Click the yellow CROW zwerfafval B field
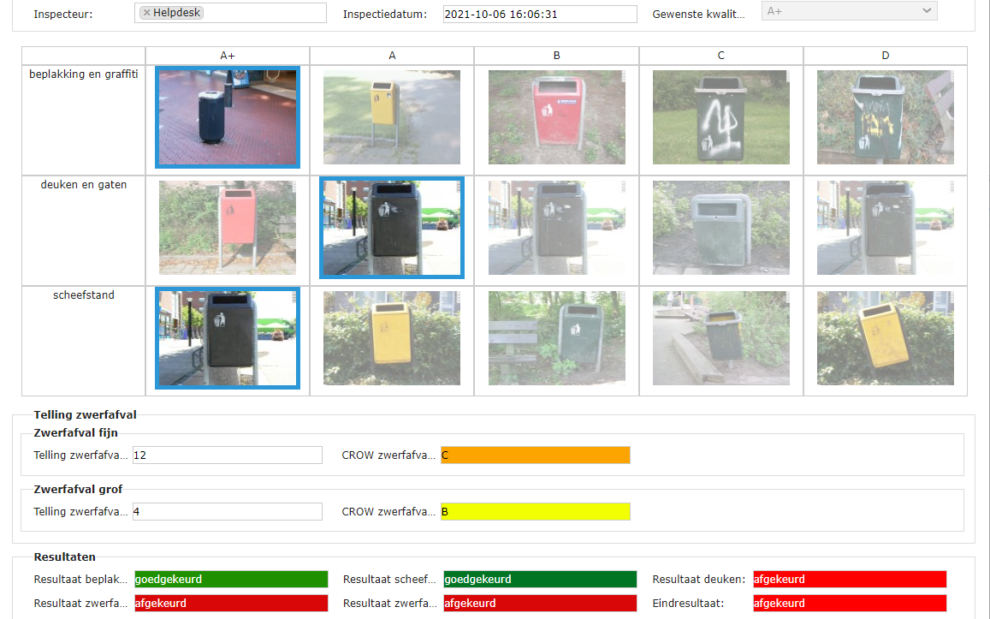Viewport: 990px width, 619px height. [x=535, y=512]
